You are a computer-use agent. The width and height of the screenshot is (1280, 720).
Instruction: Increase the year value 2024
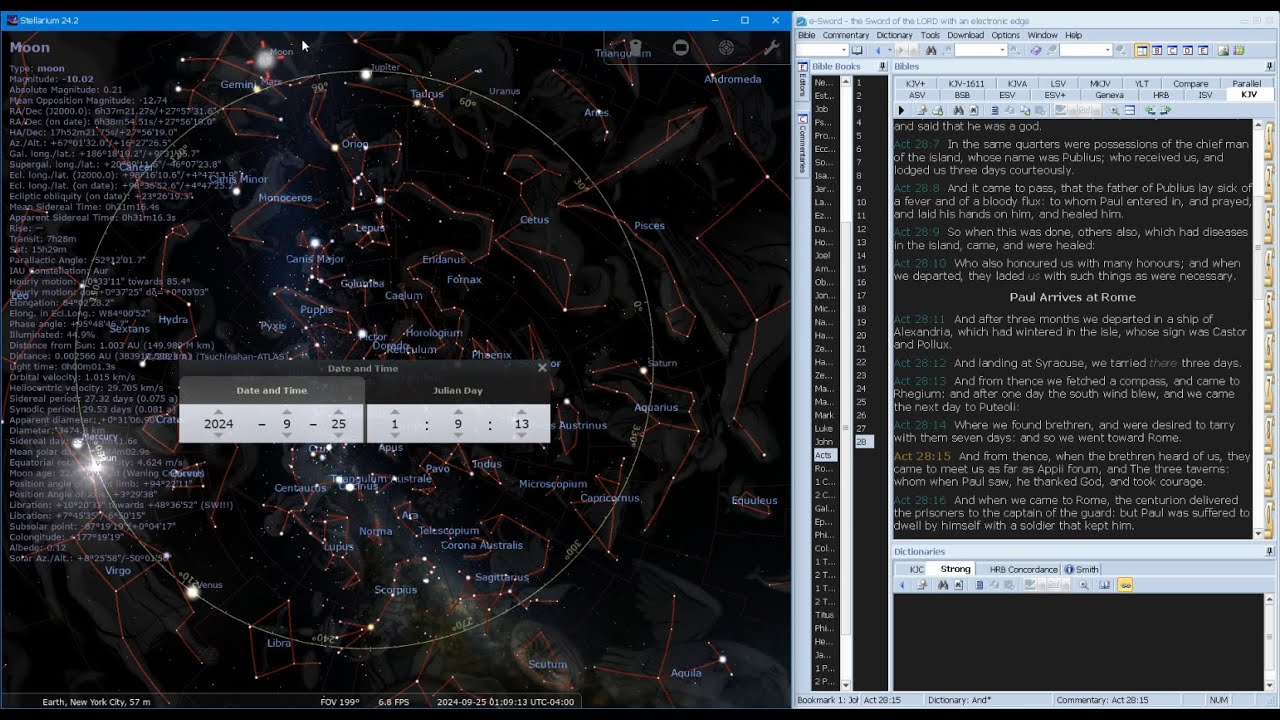219,411
